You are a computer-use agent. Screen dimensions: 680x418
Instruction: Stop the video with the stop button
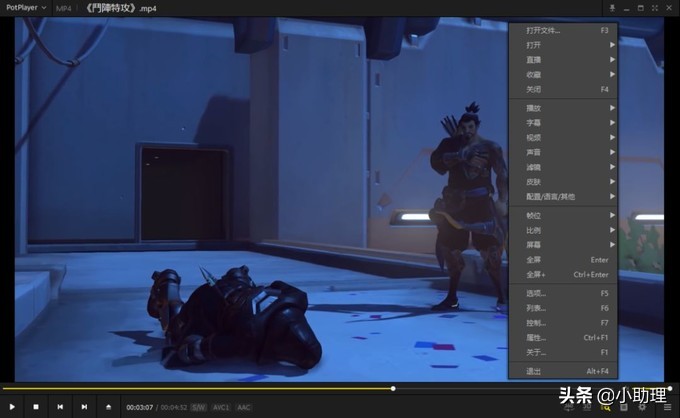(36, 407)
